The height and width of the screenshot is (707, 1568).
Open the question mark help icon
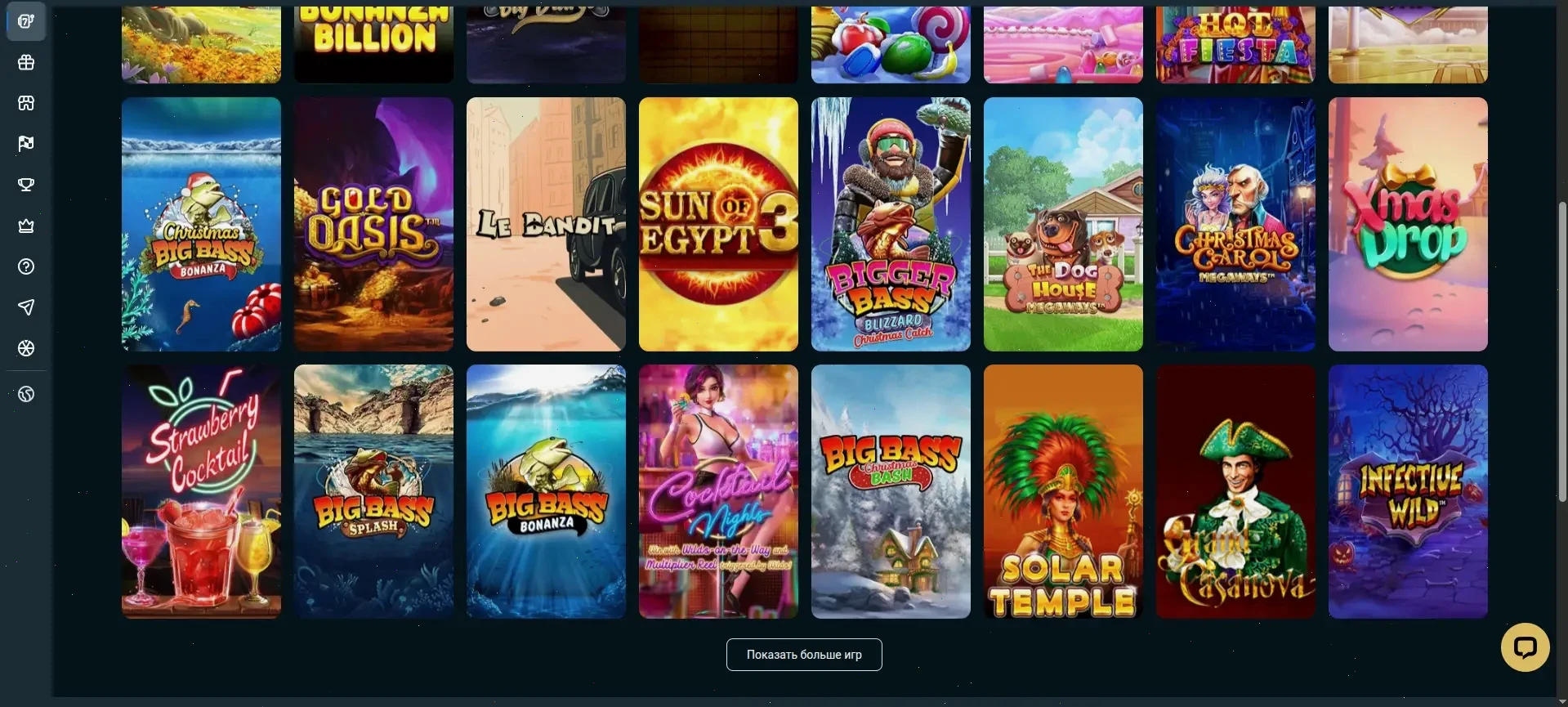(26, 266)
